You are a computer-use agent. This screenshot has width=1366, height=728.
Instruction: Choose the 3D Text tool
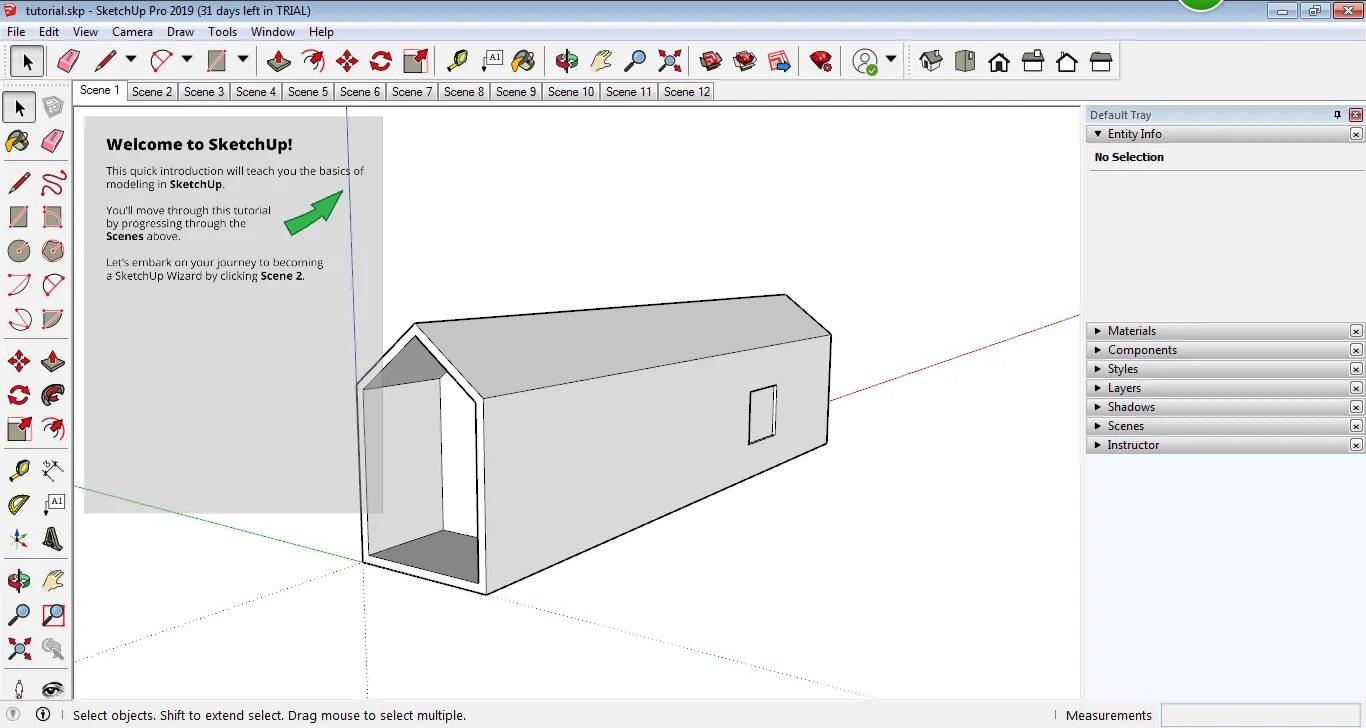pos(53,539)
